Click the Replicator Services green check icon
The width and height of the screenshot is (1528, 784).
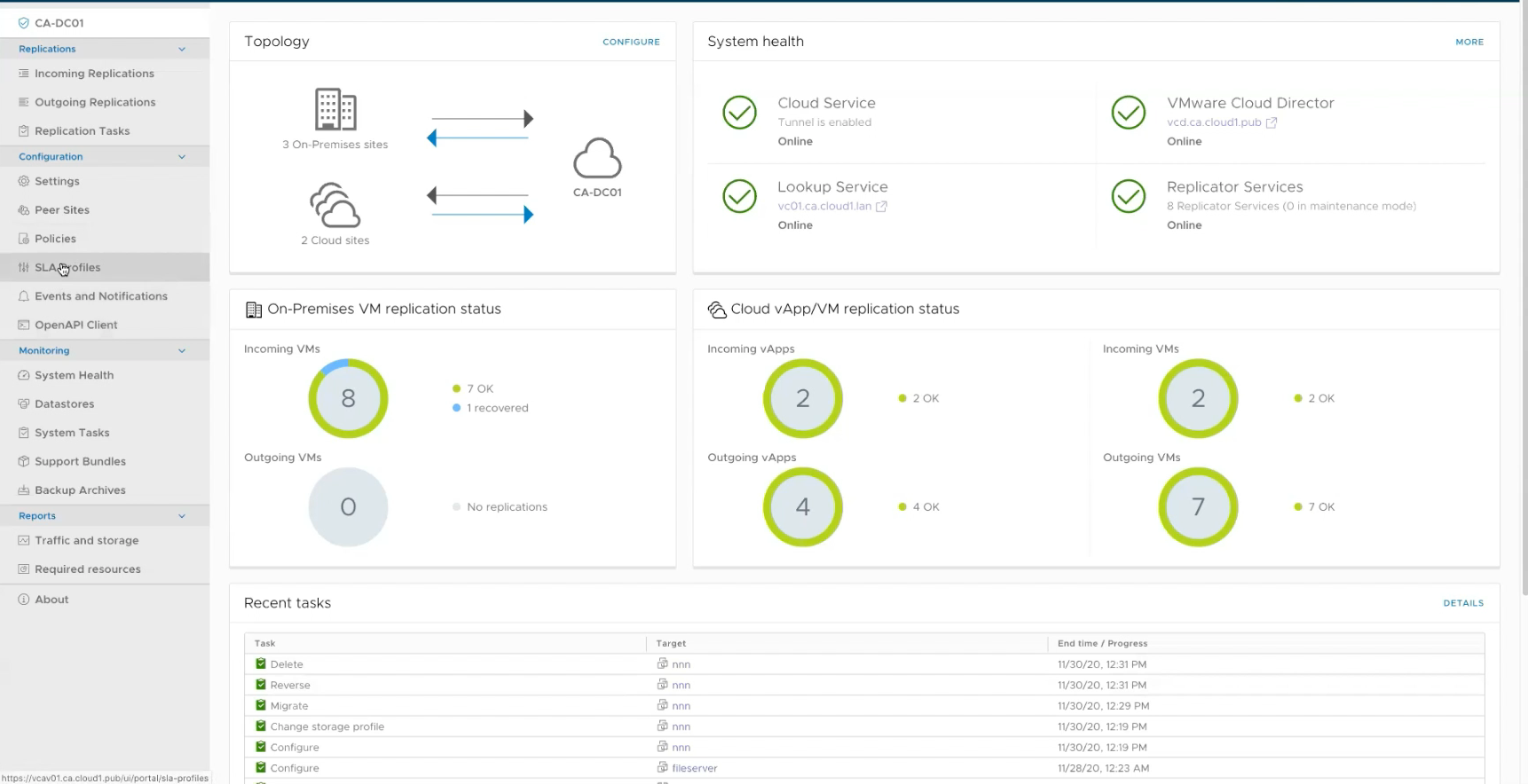tap(1129, 196)
